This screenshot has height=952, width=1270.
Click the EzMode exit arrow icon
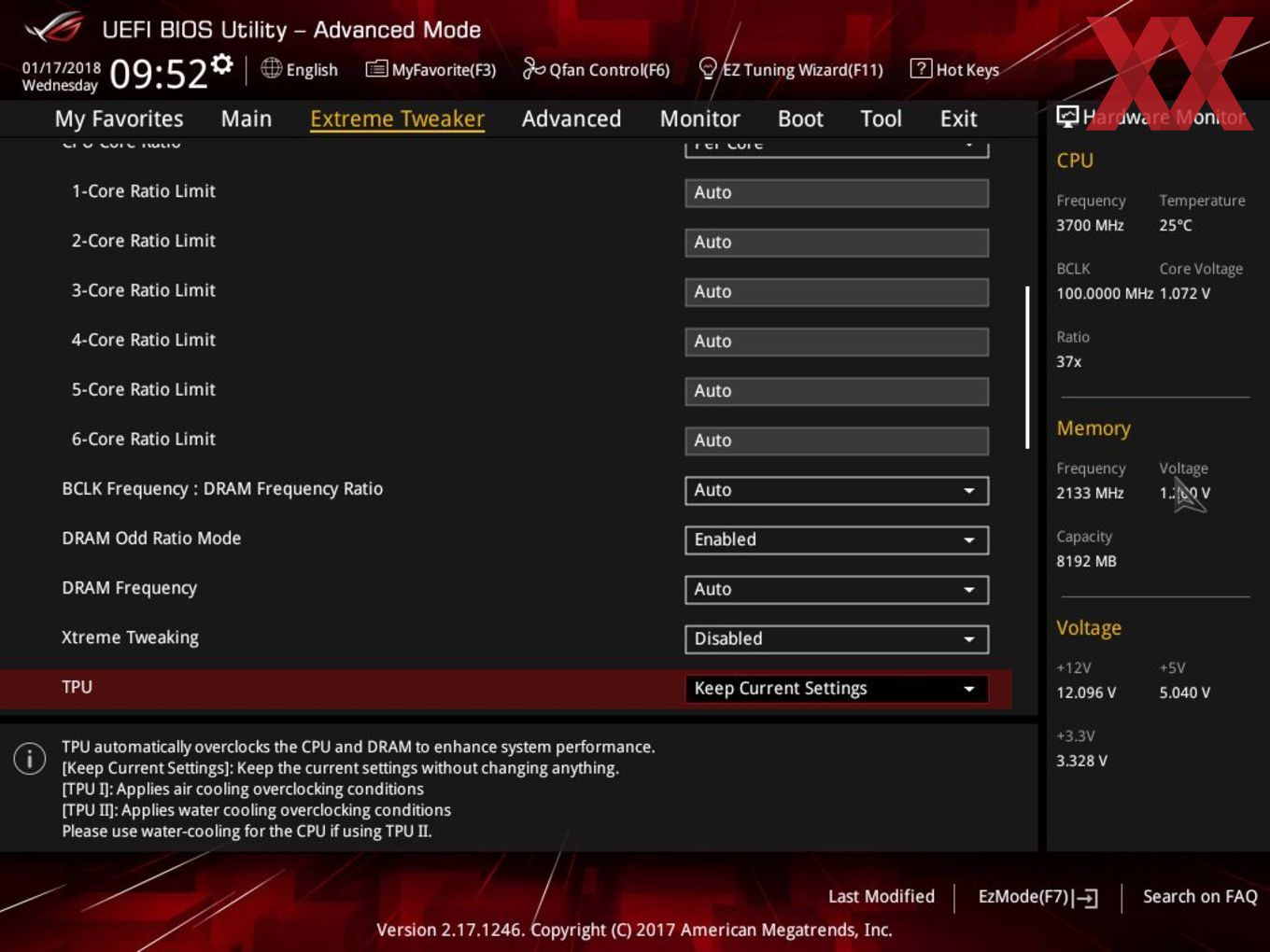click(x=1085, y=898)
